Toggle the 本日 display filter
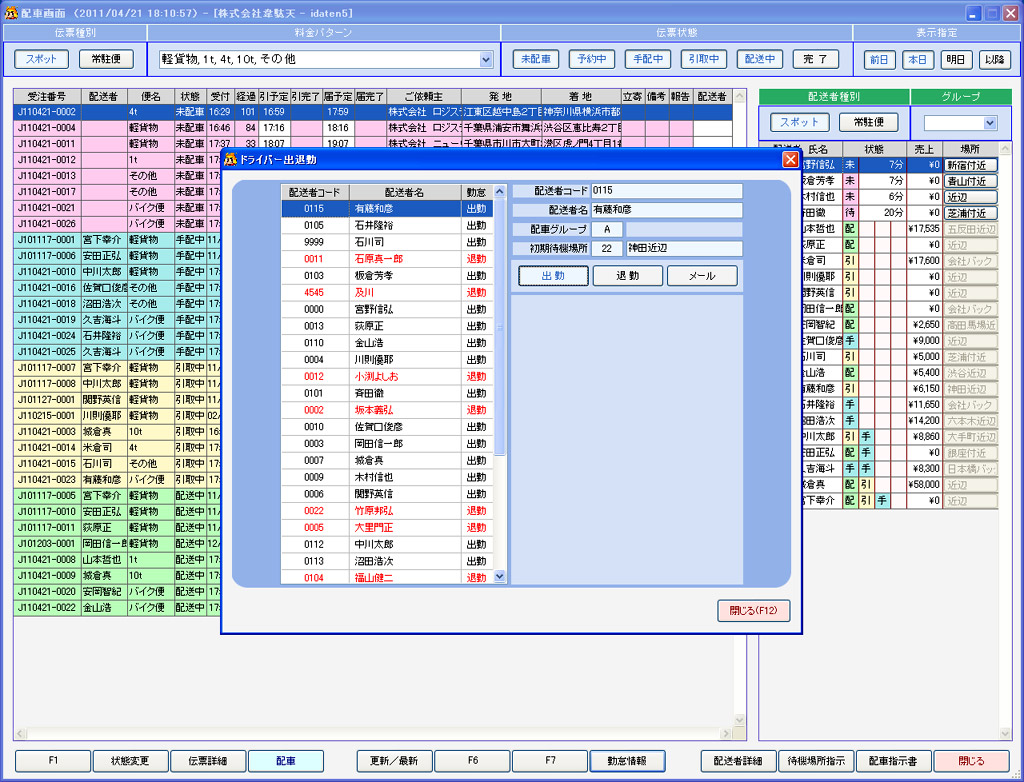This screenshot has width=1024, height=782. (918, 59)
